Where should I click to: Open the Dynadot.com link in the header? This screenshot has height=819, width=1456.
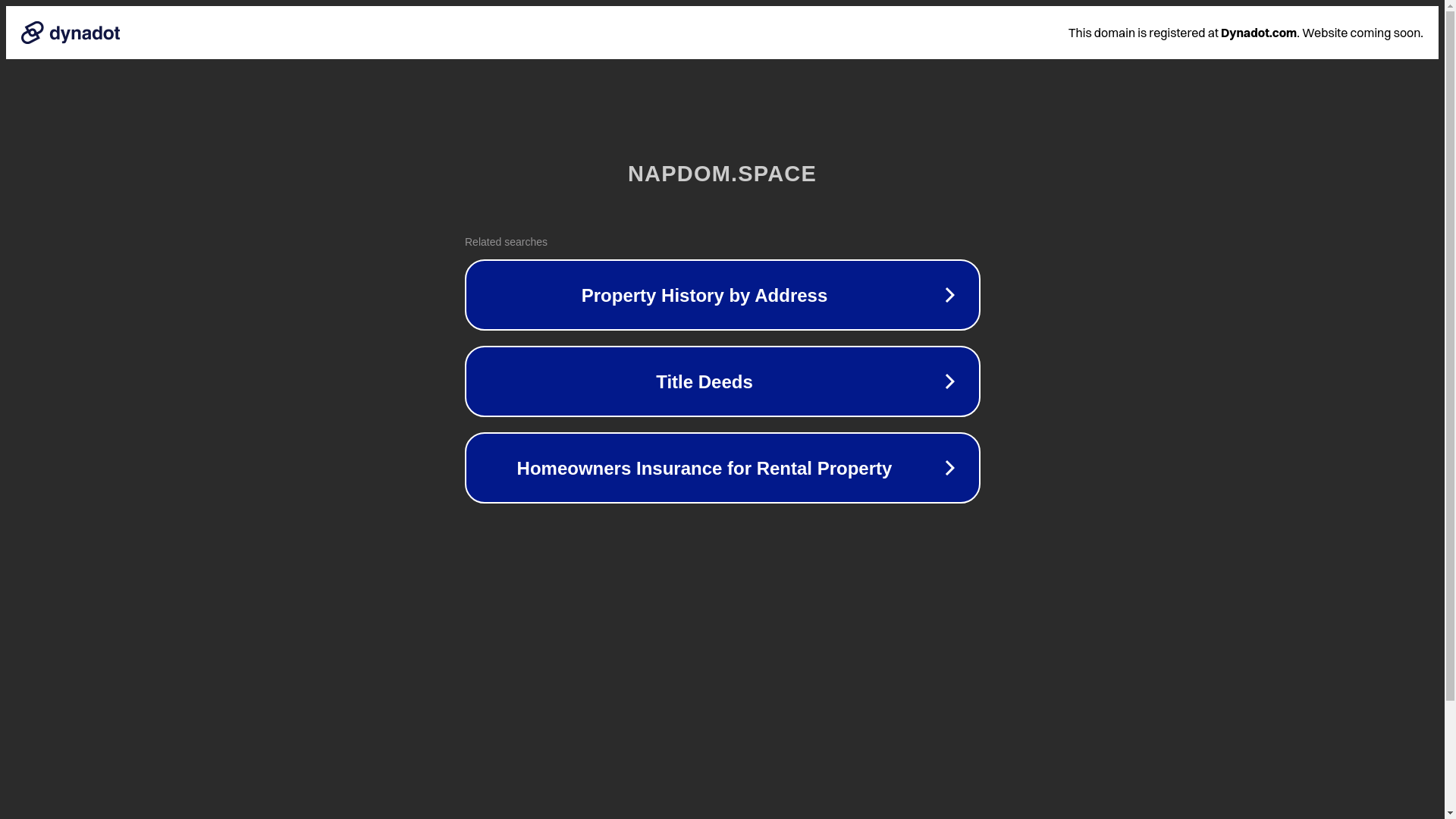[x=1258, y=33]
